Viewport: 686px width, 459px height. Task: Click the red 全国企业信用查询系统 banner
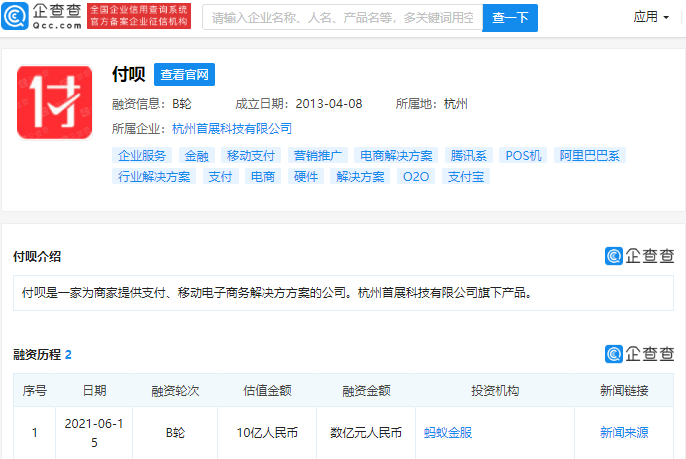click(x=139, y=16)
